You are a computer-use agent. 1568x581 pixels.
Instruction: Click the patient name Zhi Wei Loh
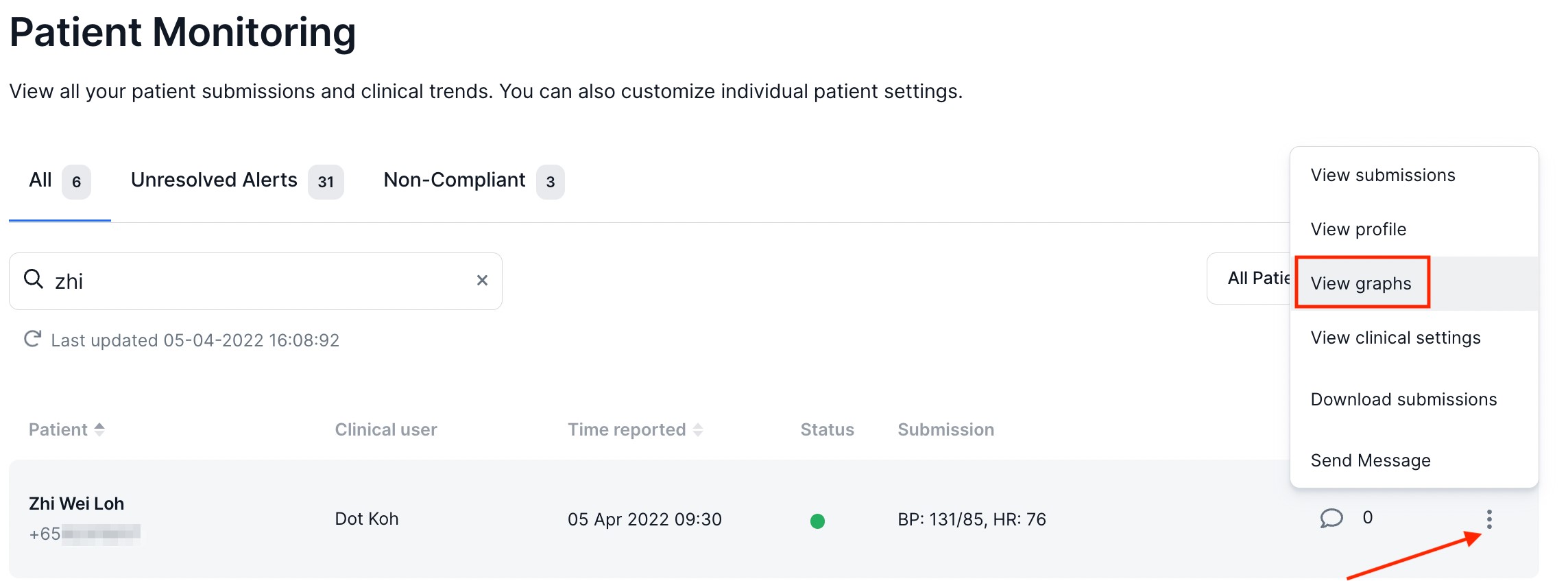76,504
